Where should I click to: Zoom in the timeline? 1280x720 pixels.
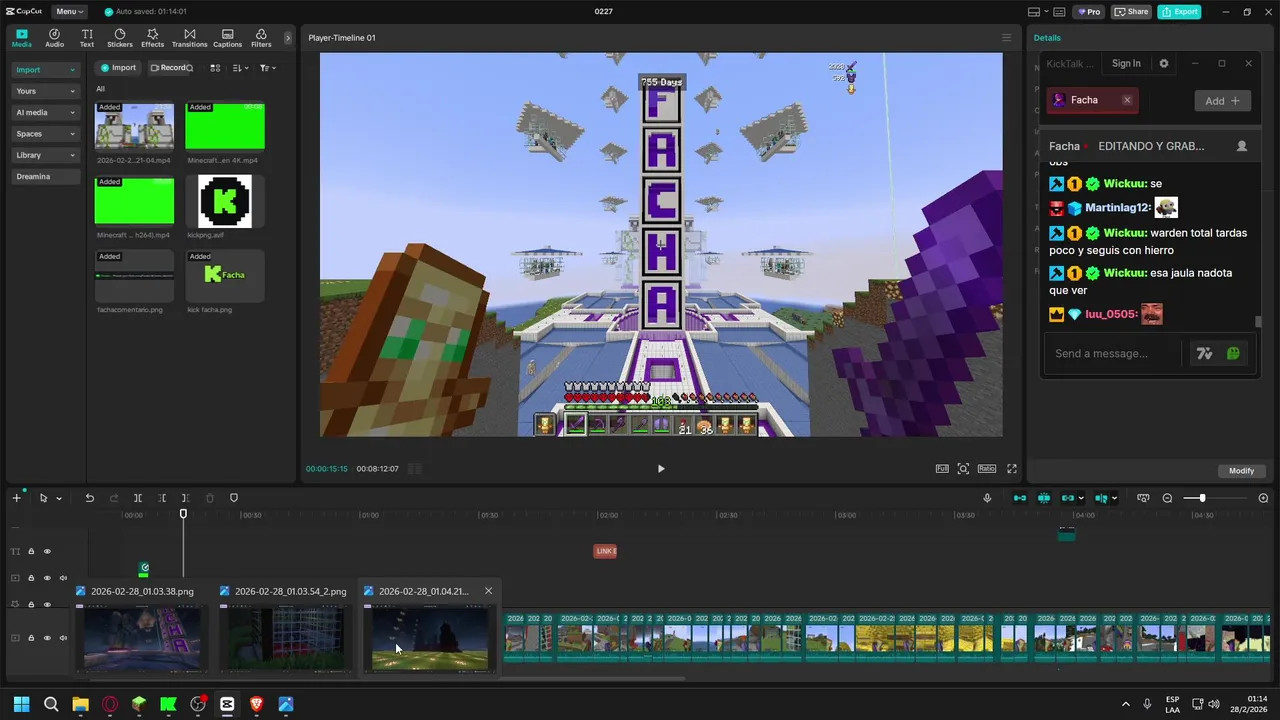click(1263, 498)
